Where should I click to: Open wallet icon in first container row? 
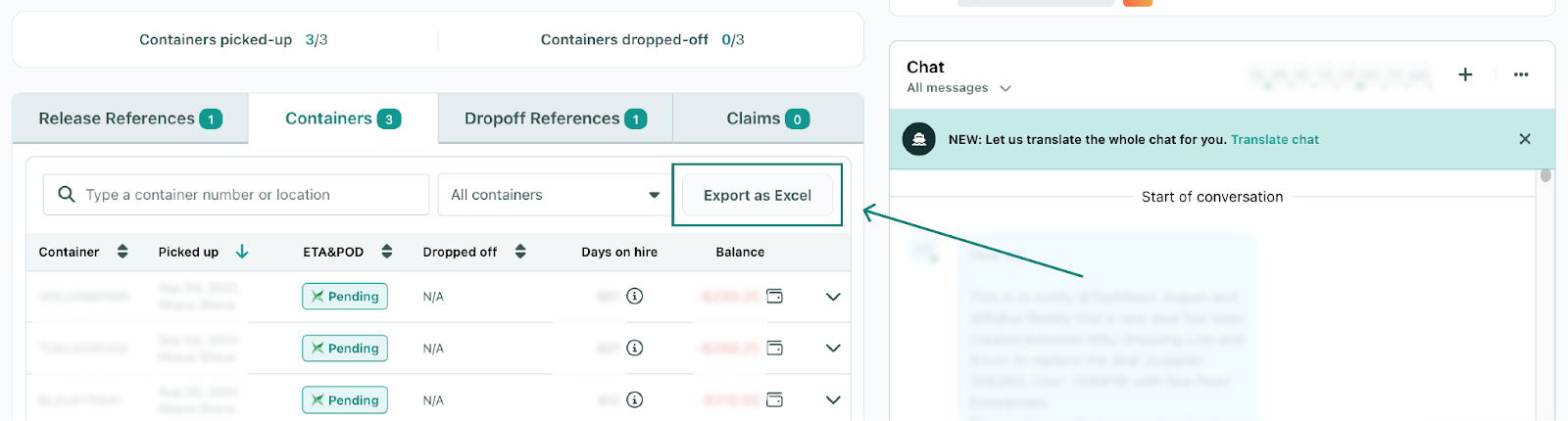[x=774, y=296]
